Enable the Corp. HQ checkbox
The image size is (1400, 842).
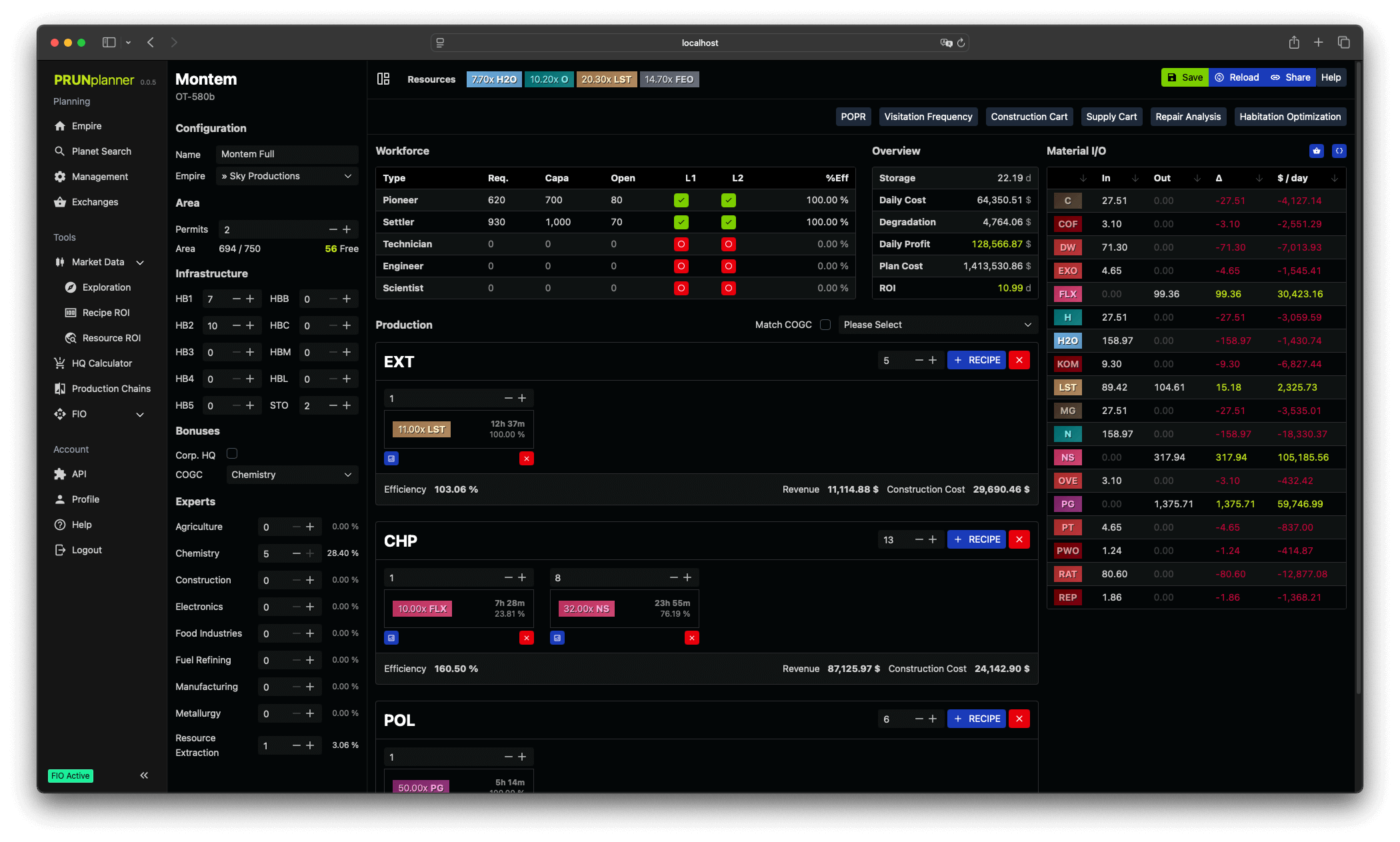[x=232, y=454]
